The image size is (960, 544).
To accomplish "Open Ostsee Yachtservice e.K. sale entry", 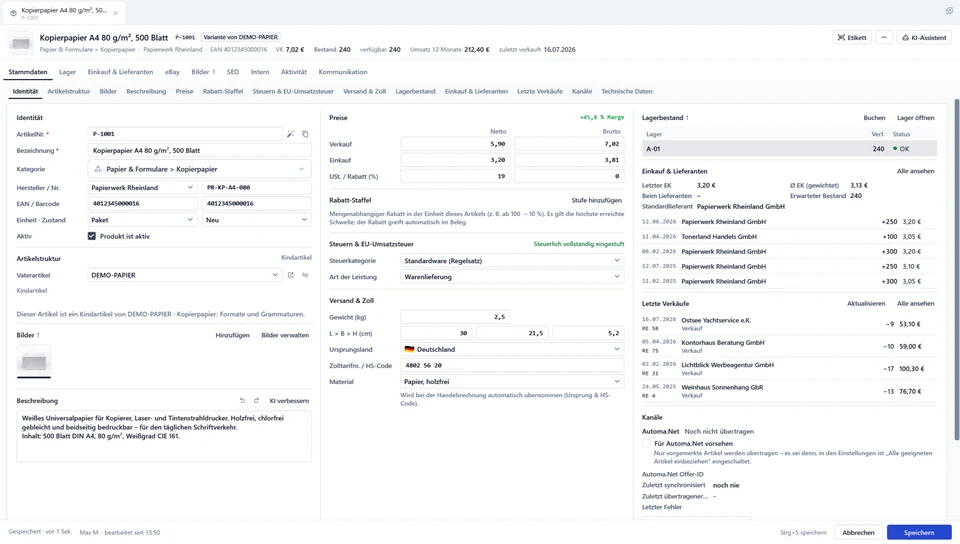I will tap(789, 324).
